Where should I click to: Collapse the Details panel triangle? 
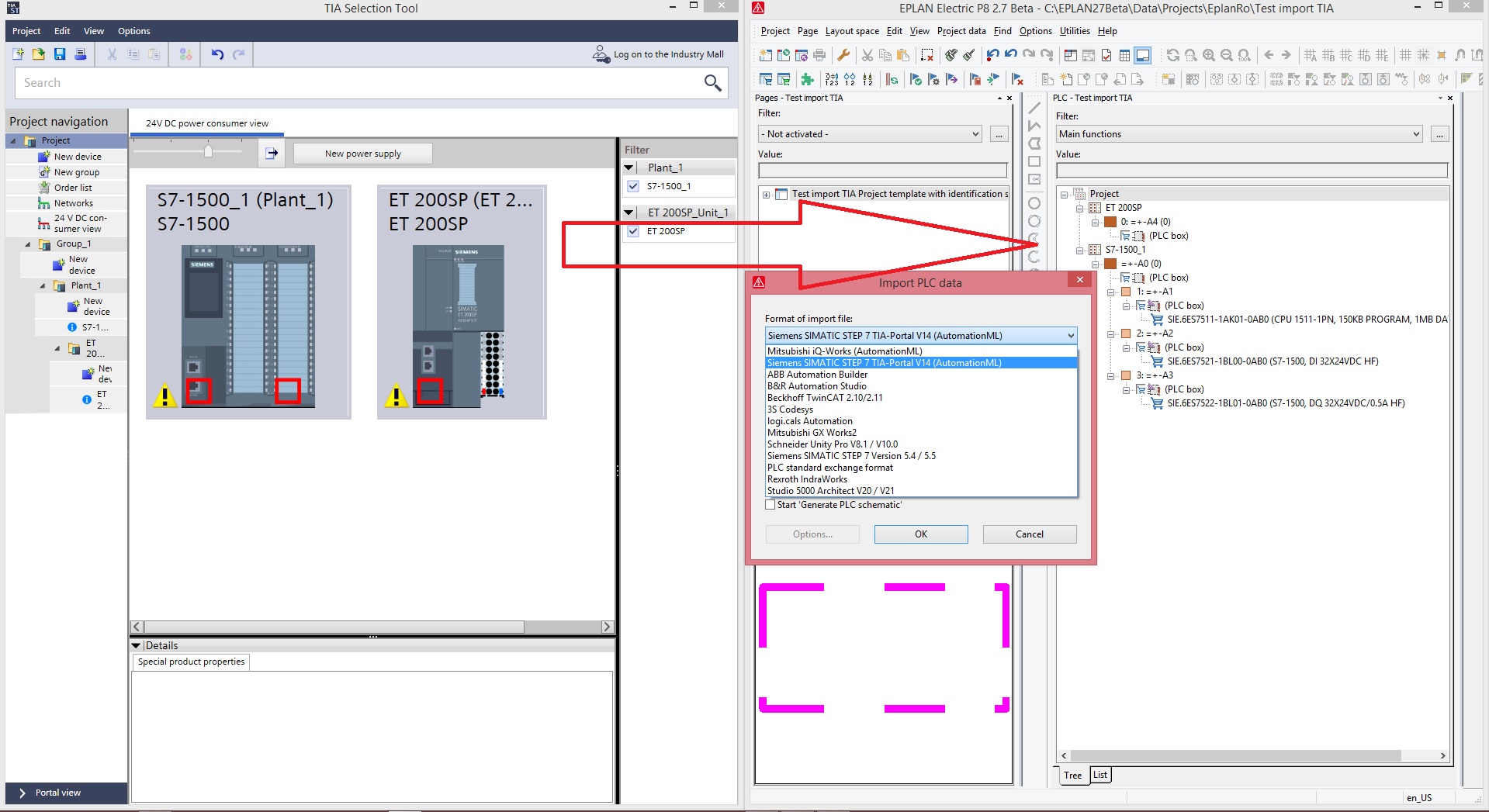pyautogui.click(x=137, y=645)
